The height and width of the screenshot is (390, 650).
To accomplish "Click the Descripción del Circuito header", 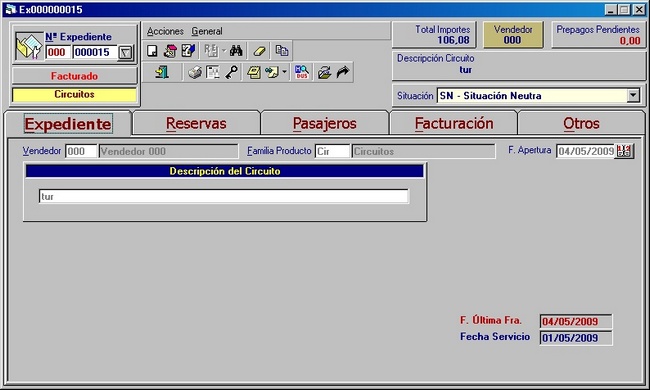I will coord(225,171).
